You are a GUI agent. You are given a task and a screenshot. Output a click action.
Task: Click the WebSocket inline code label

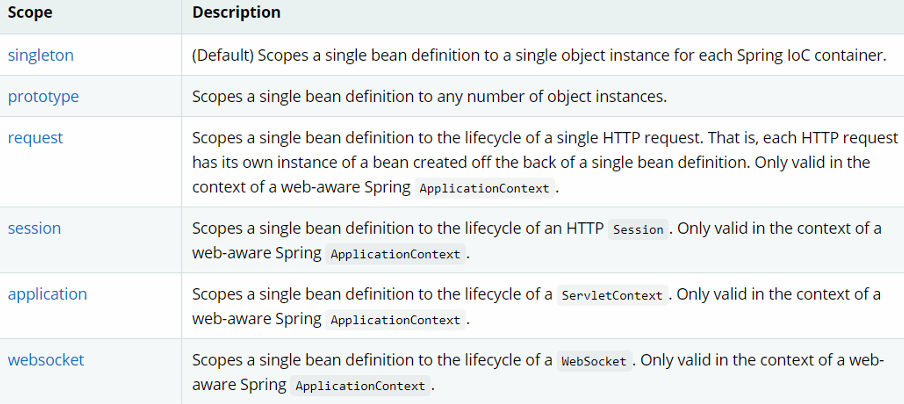point(594,361)
